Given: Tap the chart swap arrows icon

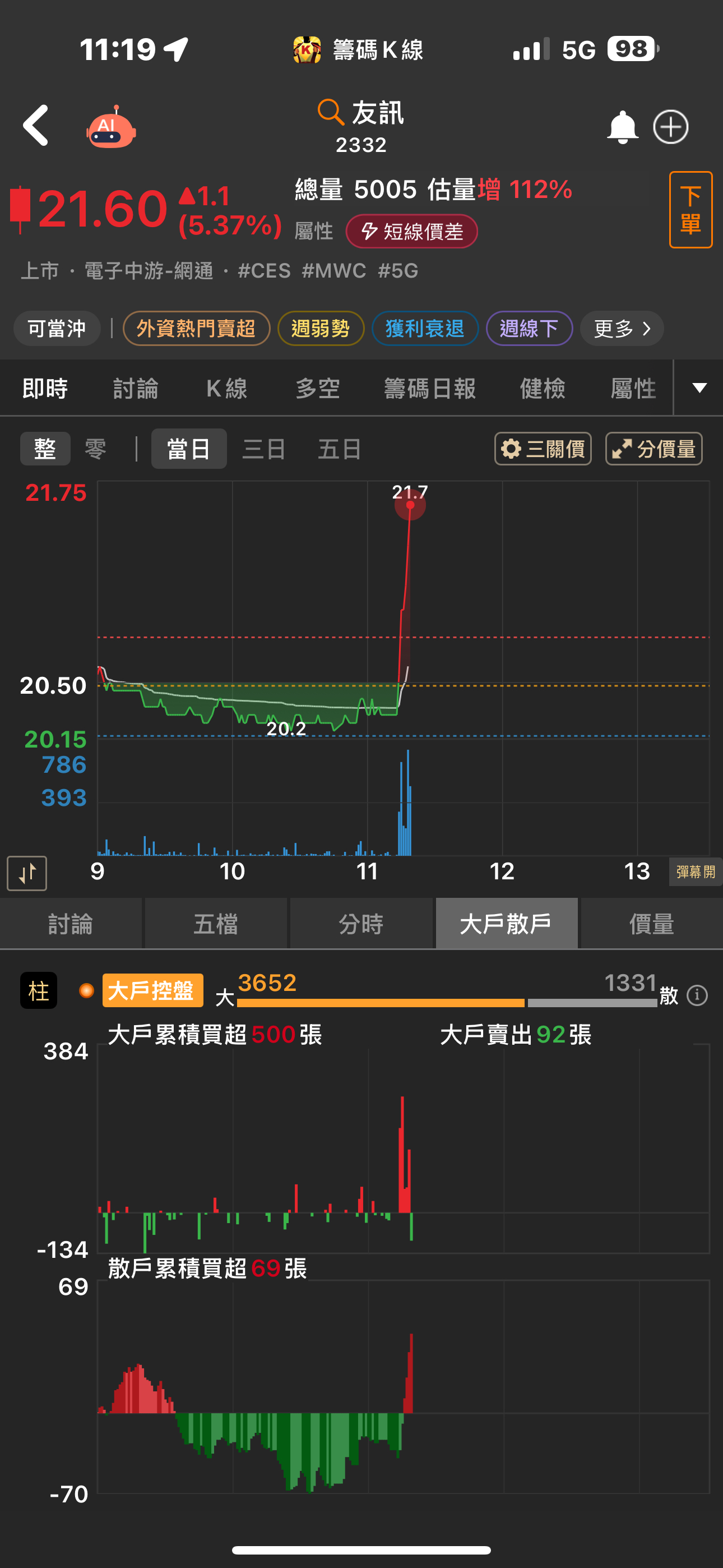Looking at the screenshot, I should [27, 874].
